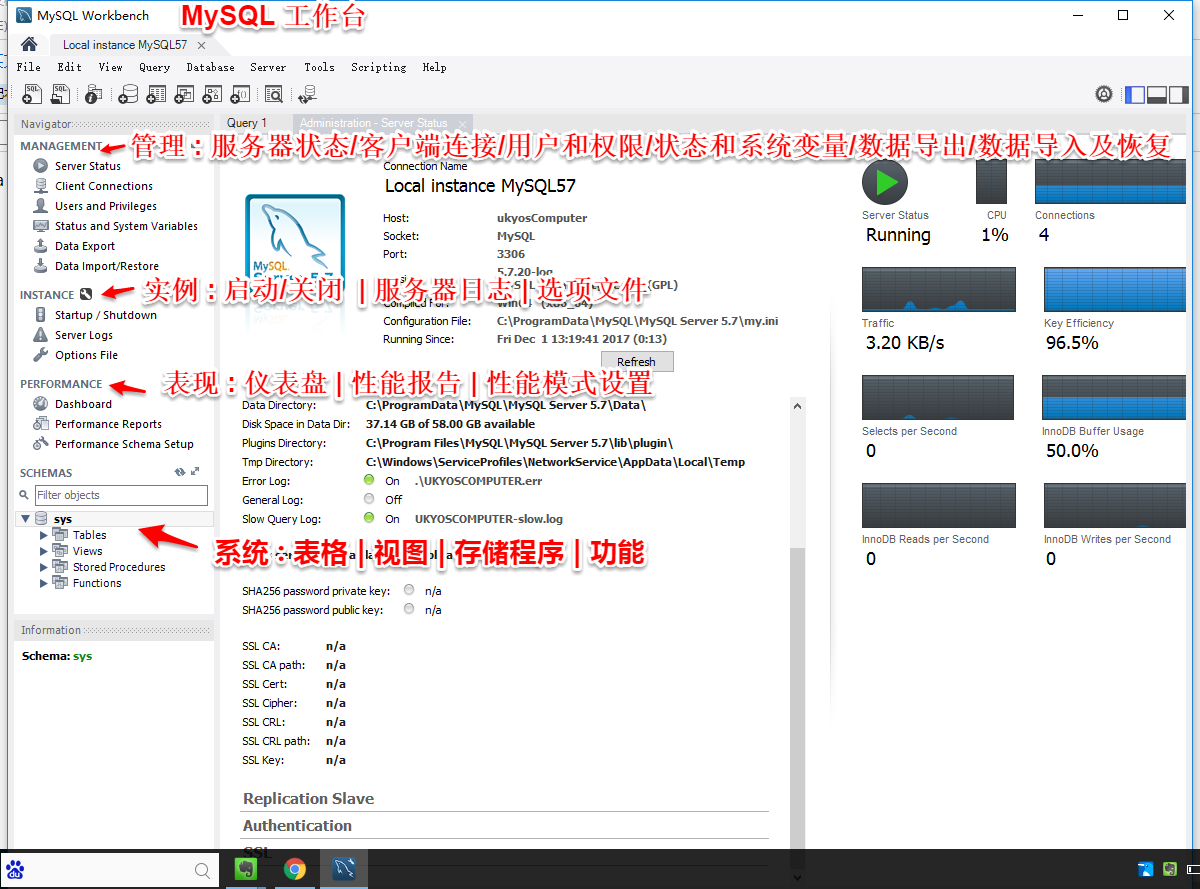This screenshot has width=1200, height=889.
Task: Open preferences gear icon at top right
Action: click(1104, 94)
